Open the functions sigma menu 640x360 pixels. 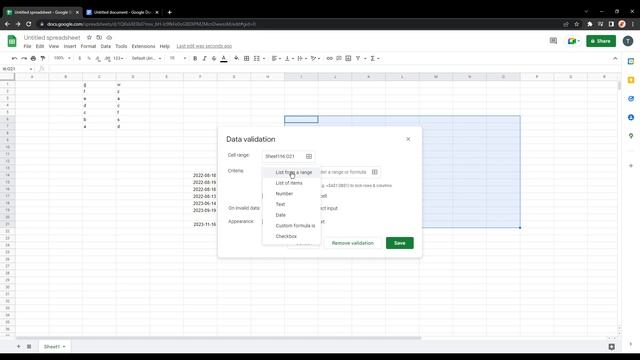click(374, 58)
